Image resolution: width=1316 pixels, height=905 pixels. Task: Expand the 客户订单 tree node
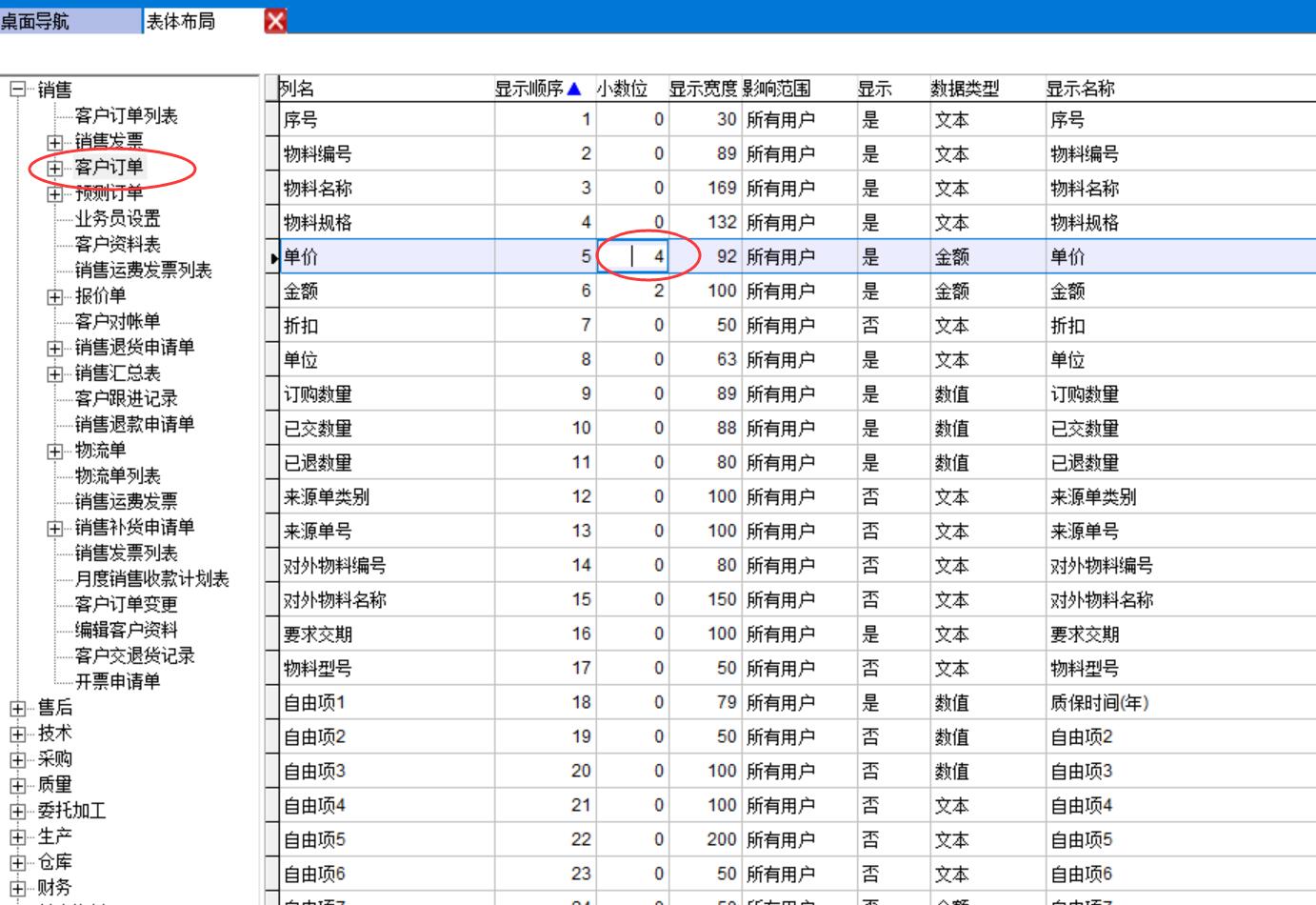pos(55,168)
